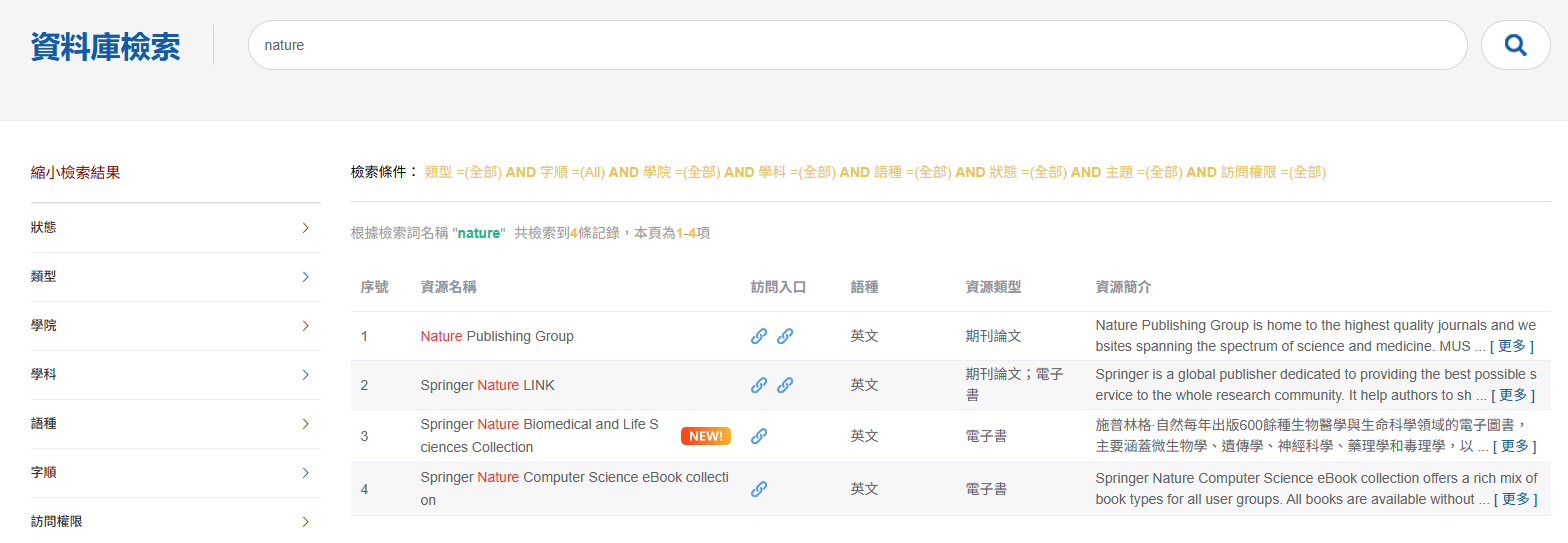Click the 語種 column header
This screenshot has width=1568, height=543.
(x=864, y=287)
